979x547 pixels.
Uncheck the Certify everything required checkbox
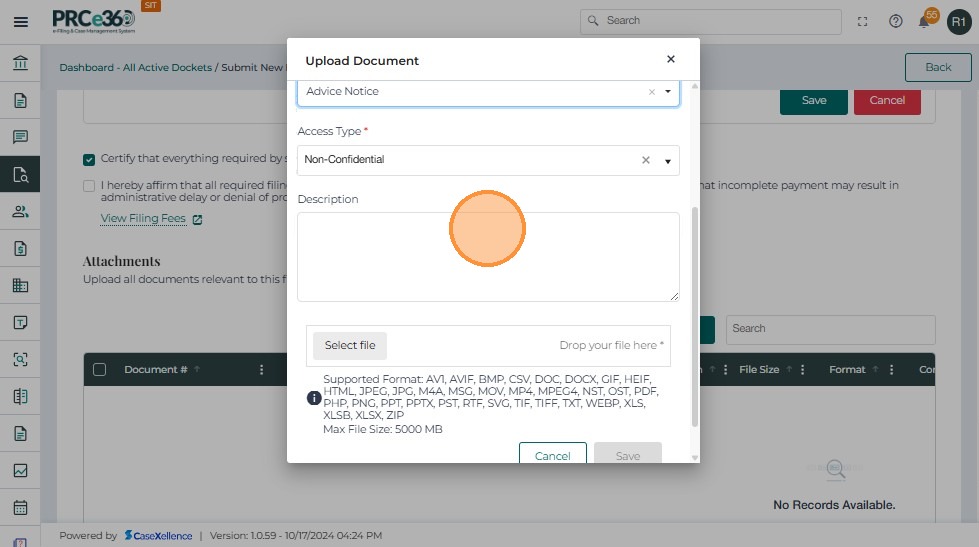point(90,159)
